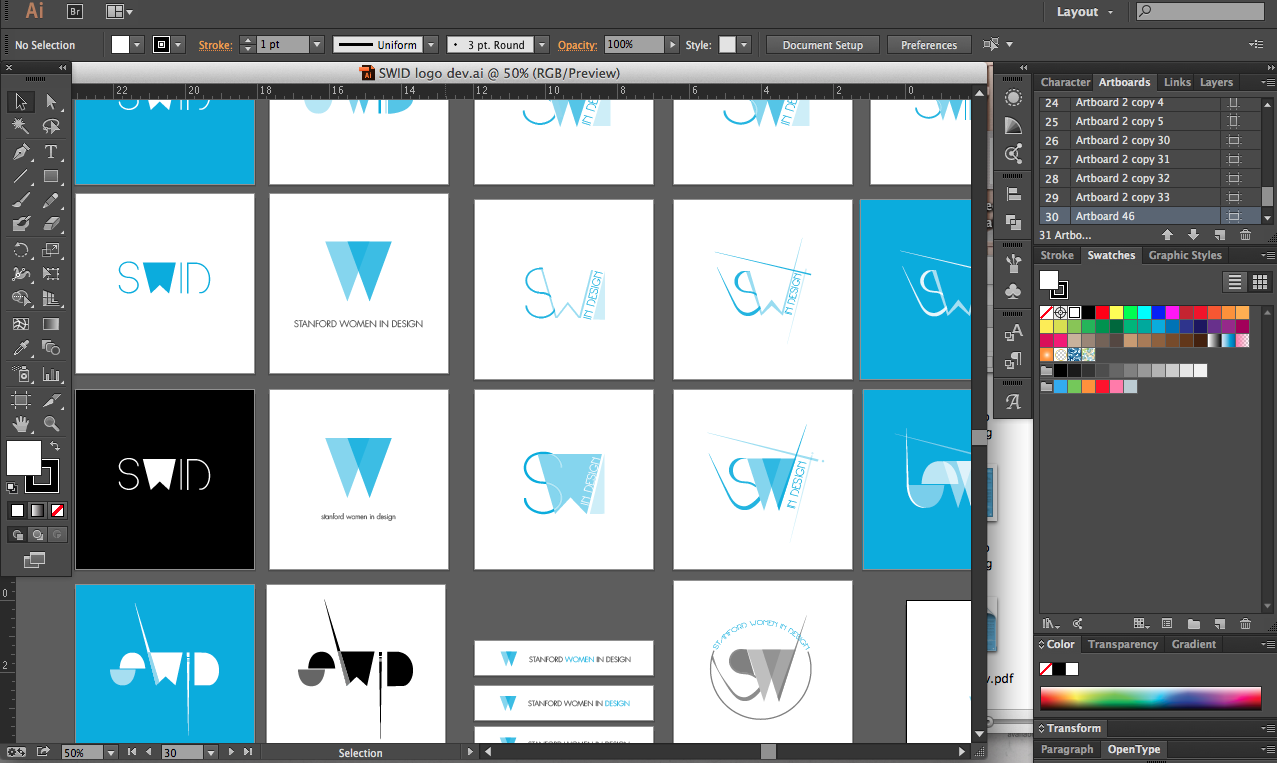
Task: Switch to the Paragraph tab
Action: click(1067, 749)
